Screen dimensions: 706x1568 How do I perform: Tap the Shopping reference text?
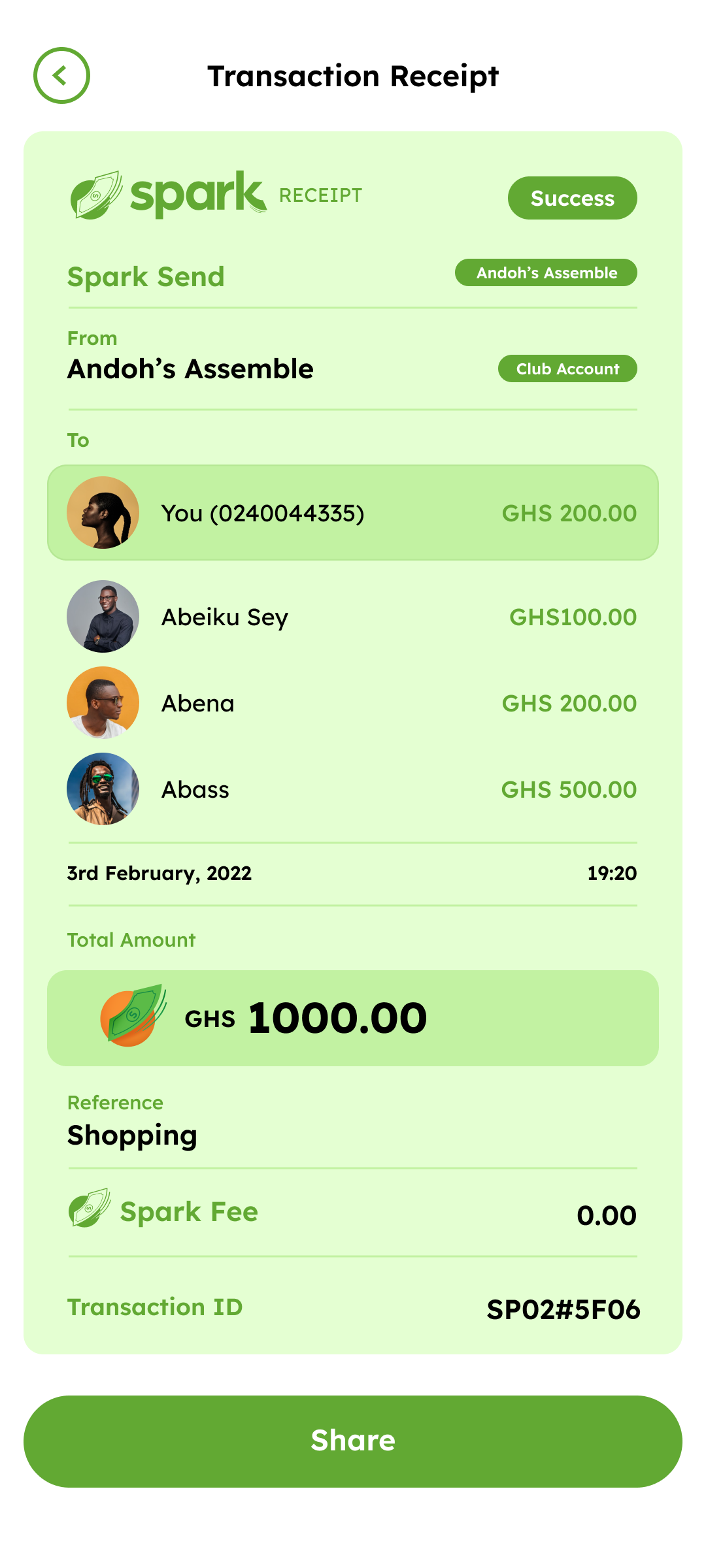(132, 1135)
